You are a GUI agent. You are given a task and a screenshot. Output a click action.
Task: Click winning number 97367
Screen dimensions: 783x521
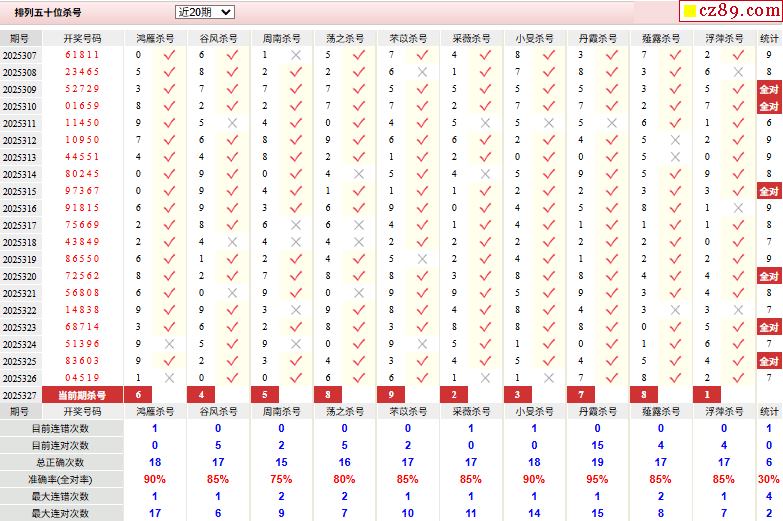pos(82,191)
